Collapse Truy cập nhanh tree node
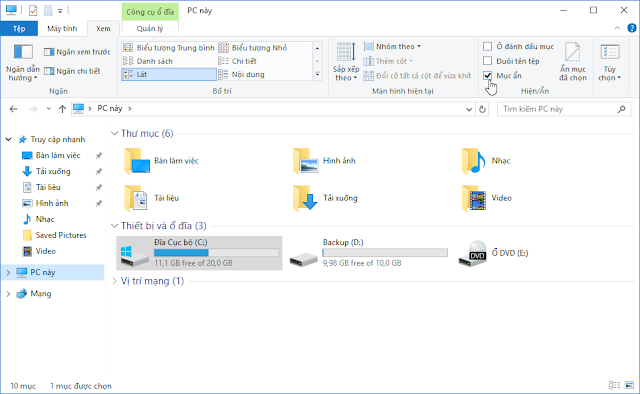This screenshot has width=640, height=394. click(x=8, y=140)
